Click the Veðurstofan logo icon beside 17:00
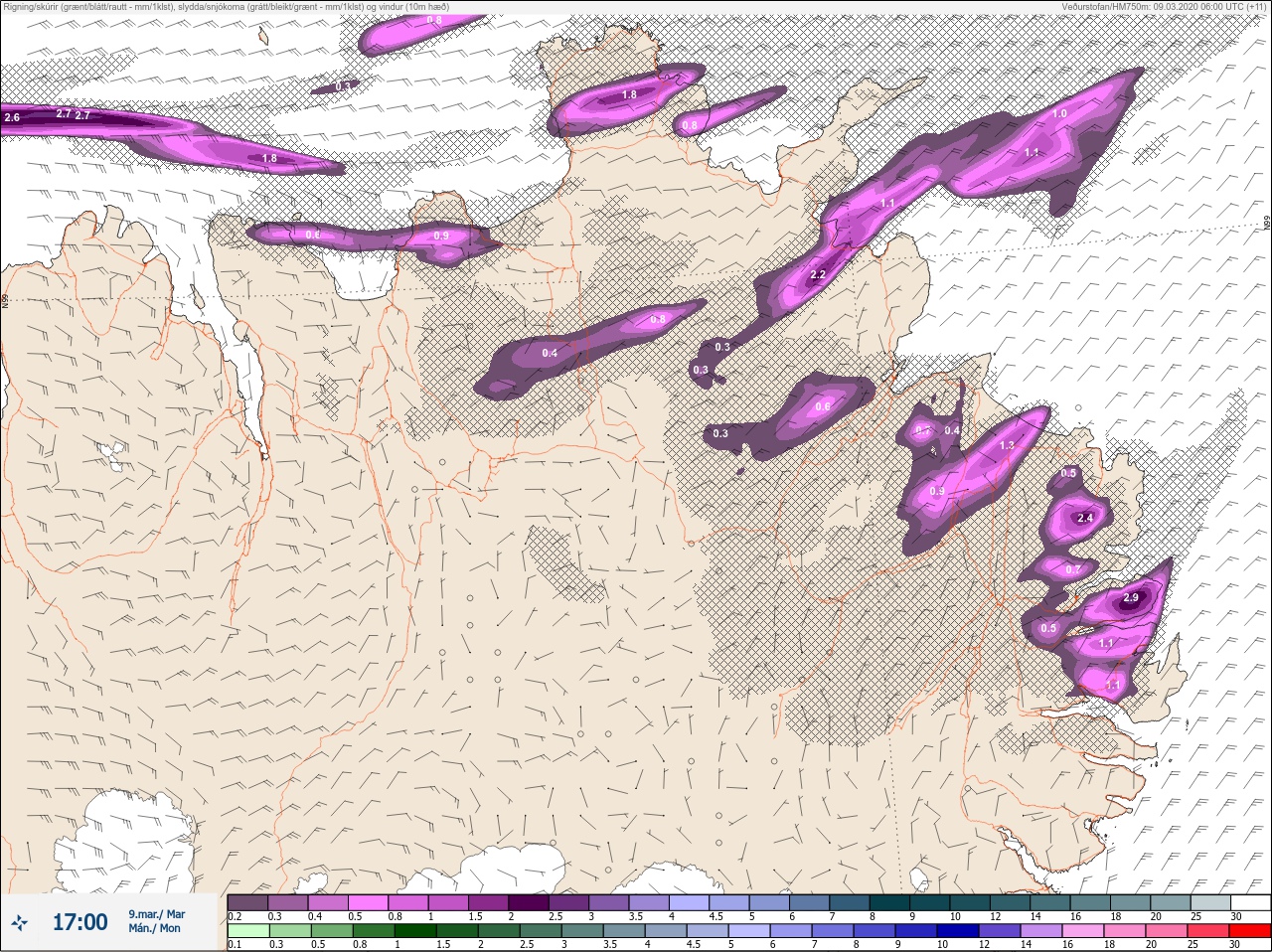 click(21, 922)
